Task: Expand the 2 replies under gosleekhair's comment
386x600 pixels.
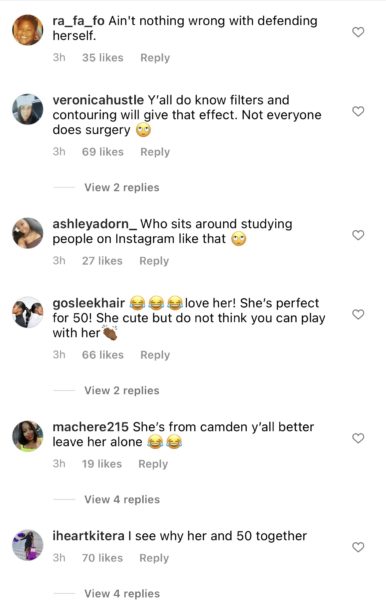Action: 122,391
